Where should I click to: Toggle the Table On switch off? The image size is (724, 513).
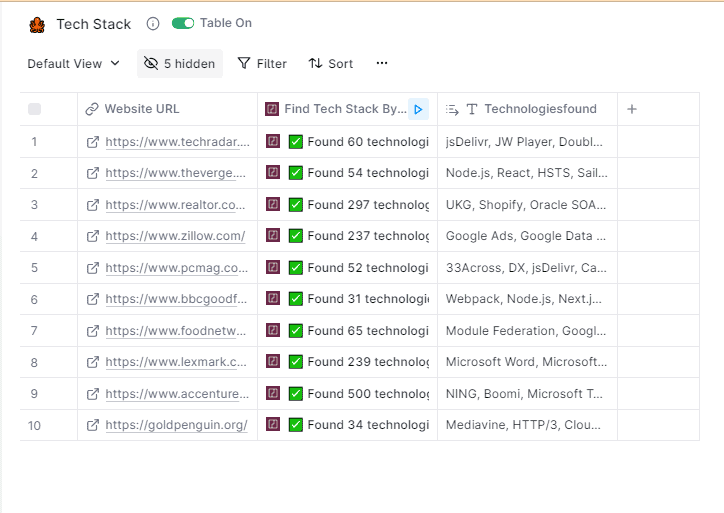pyautogui.click(x=183, y=23)
